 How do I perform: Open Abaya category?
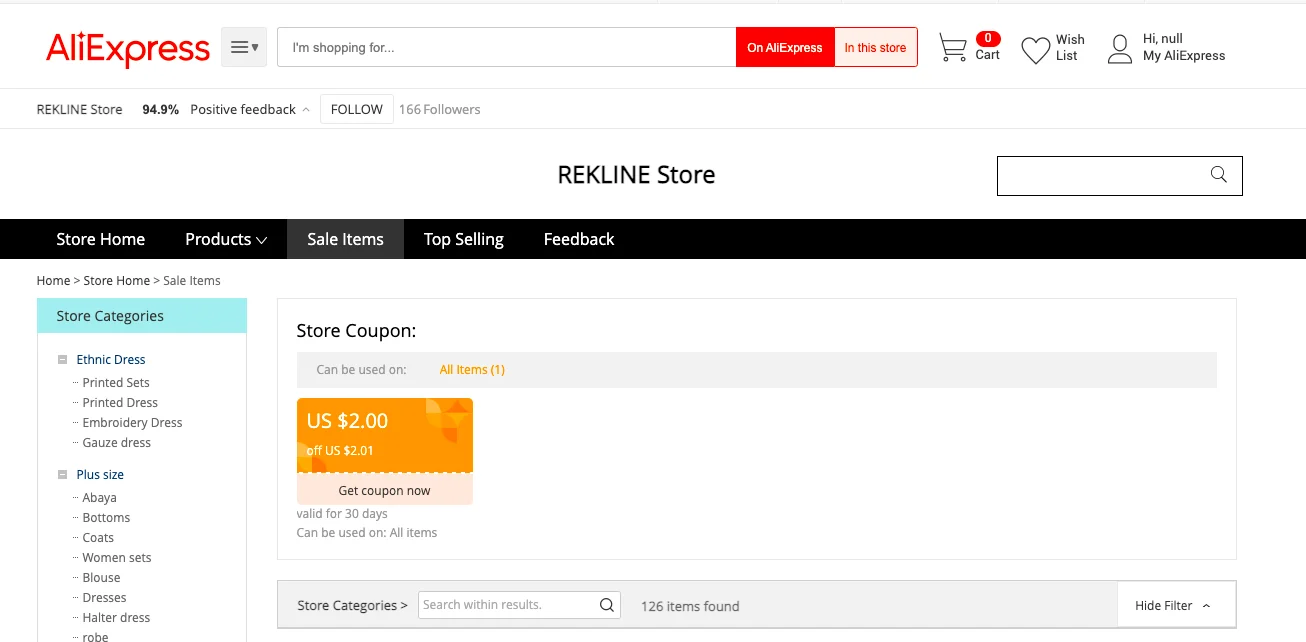[x=100, y=498]
